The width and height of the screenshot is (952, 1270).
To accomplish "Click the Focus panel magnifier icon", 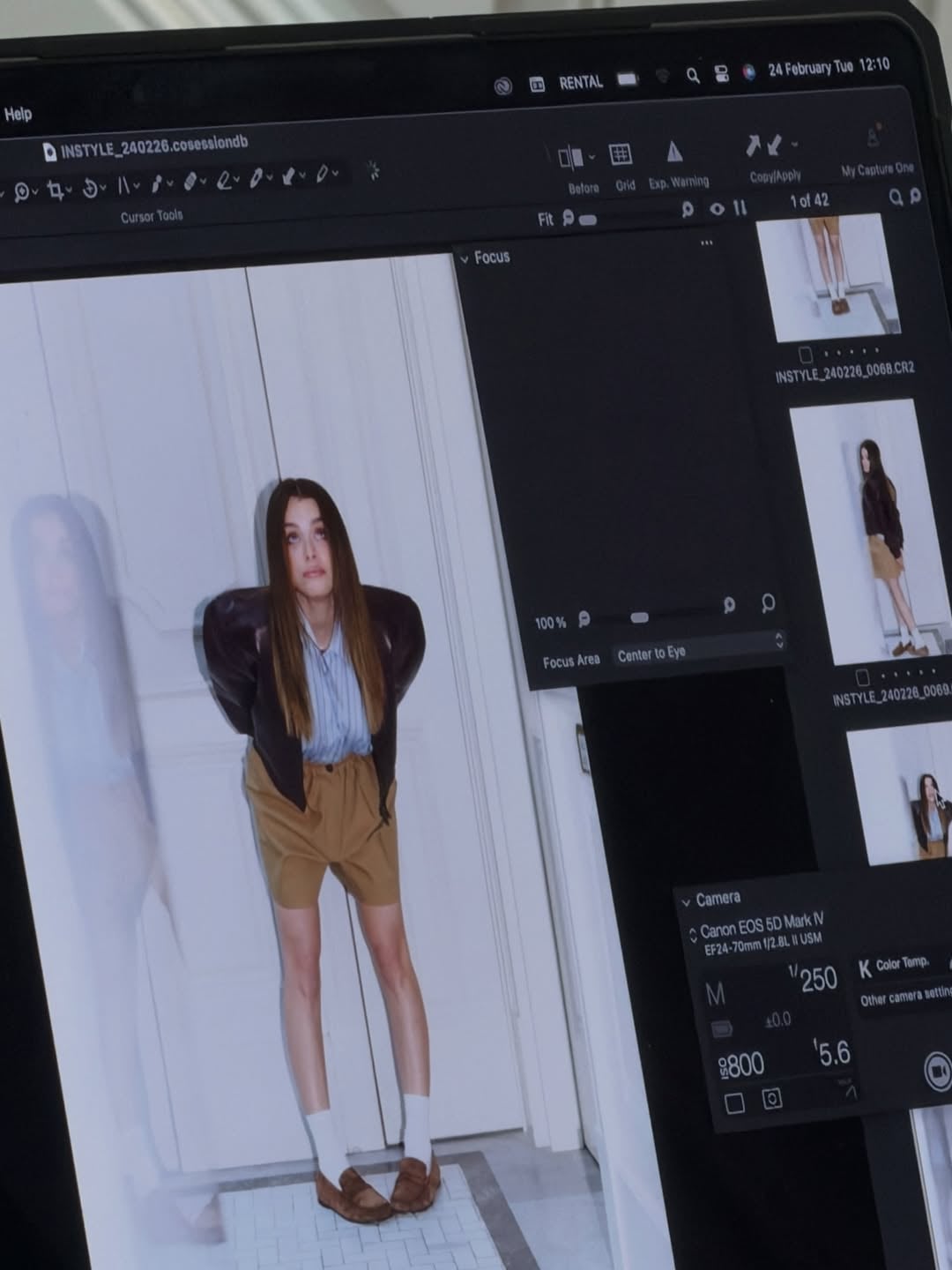I will click(768, 602).
